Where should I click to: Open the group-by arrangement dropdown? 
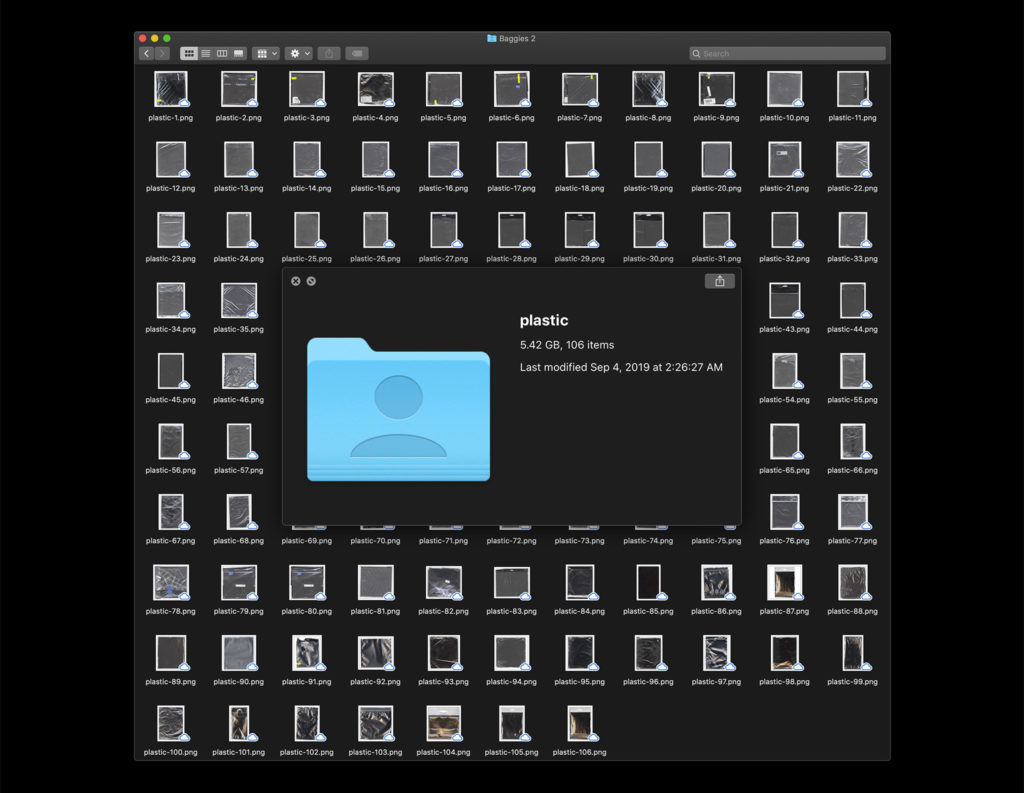266,53
